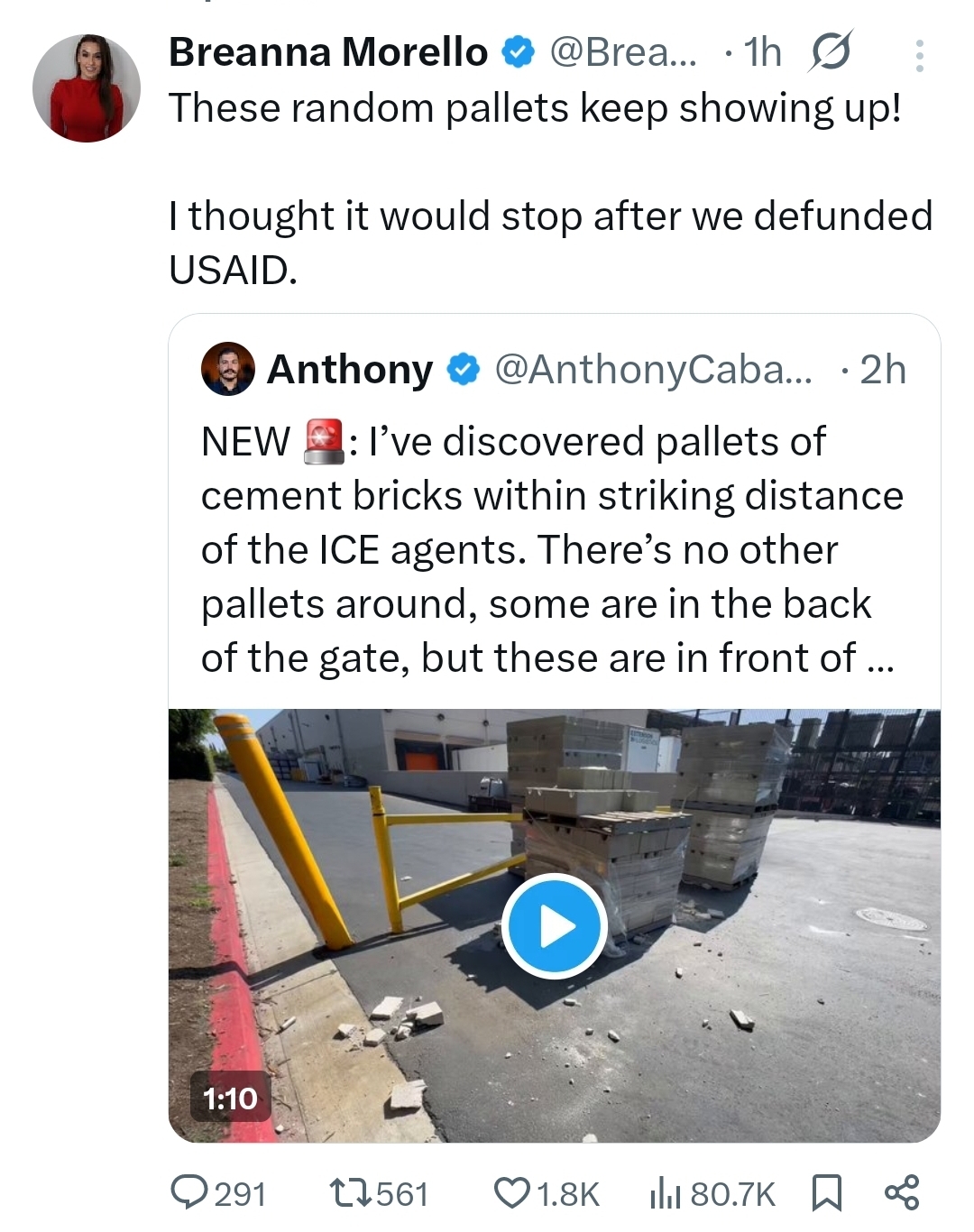Click the 1:10 video duration label
974x1232 pixels.
[x=230, y=1098]
